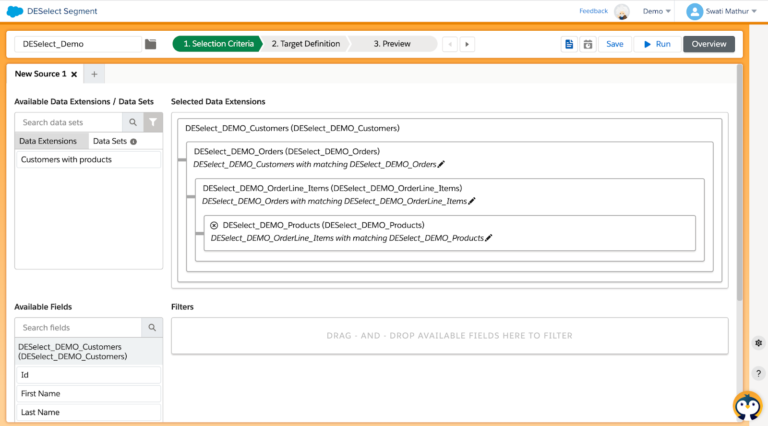Open the penguin help chat widget
Viewport: 768px width, 426px height.
746,406
